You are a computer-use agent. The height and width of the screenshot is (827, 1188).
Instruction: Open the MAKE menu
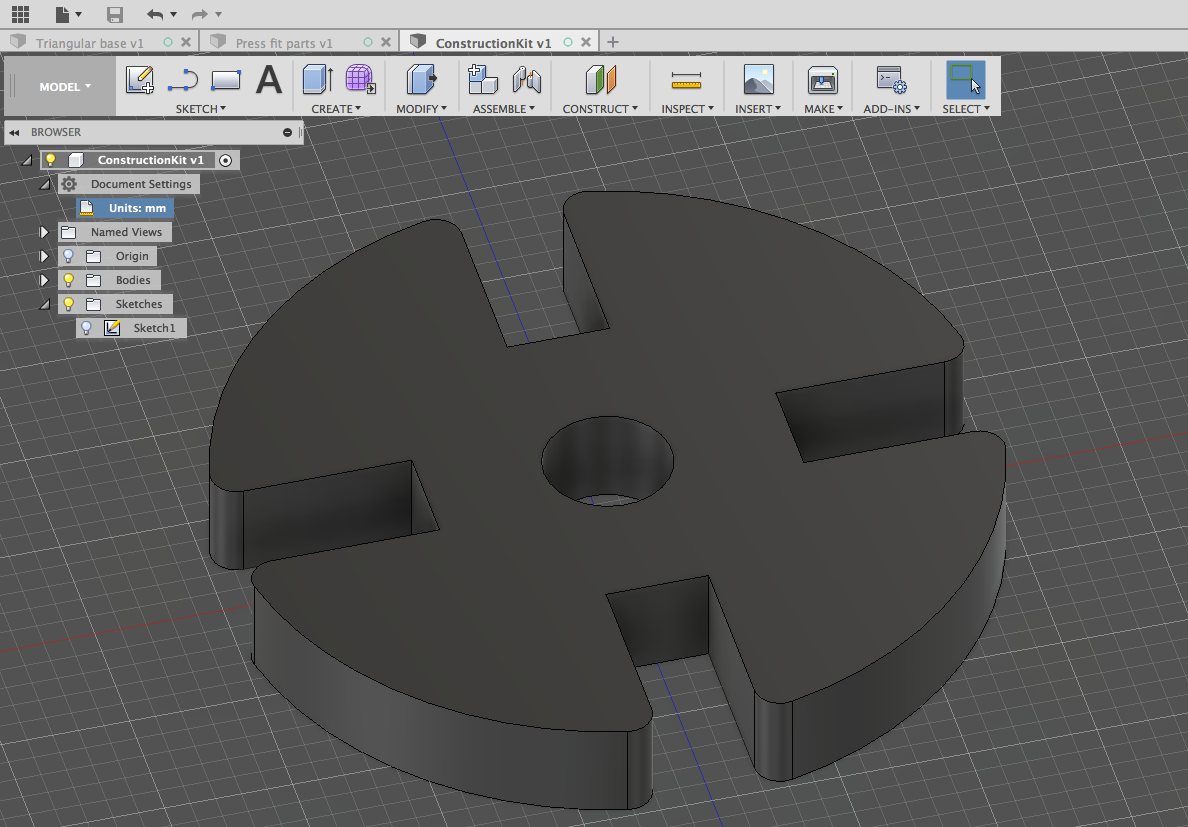823,109
